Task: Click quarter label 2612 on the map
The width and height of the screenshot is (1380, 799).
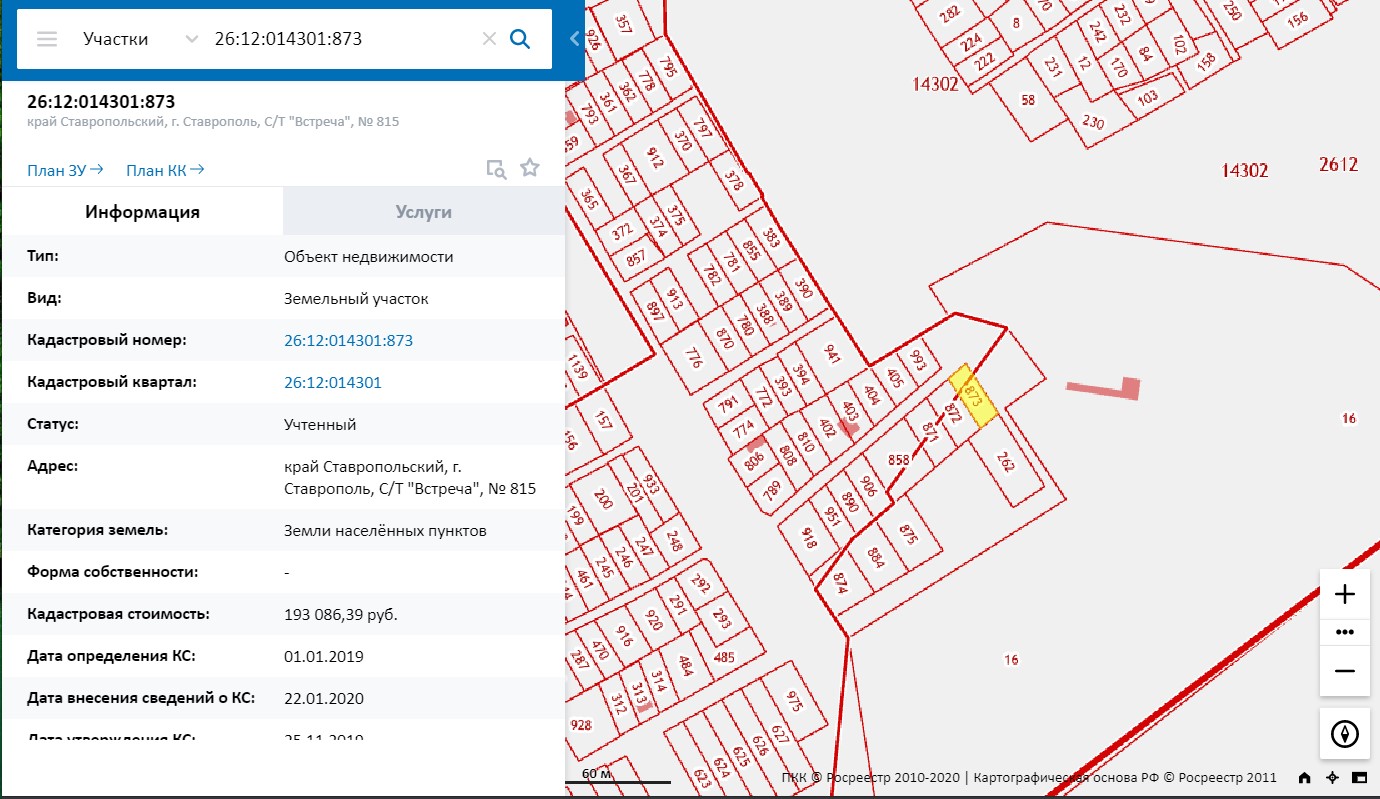Action: coord(1338,164)
